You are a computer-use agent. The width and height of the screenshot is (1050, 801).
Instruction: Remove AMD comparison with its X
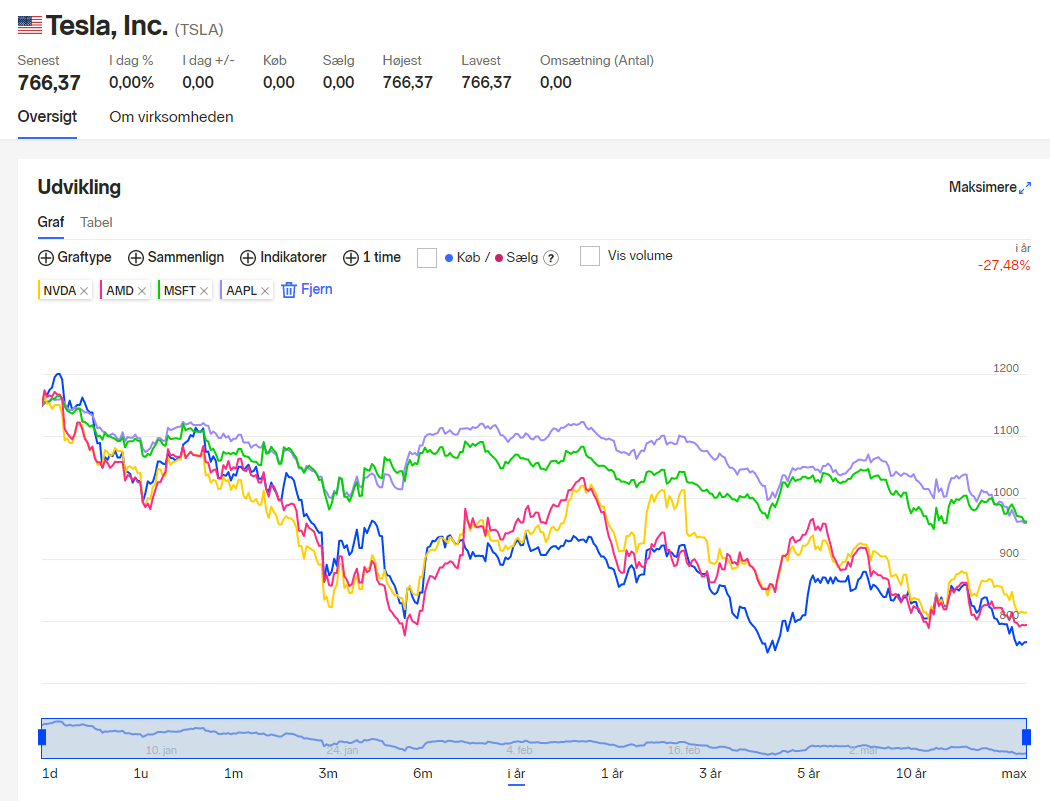[x=141, y=291]
